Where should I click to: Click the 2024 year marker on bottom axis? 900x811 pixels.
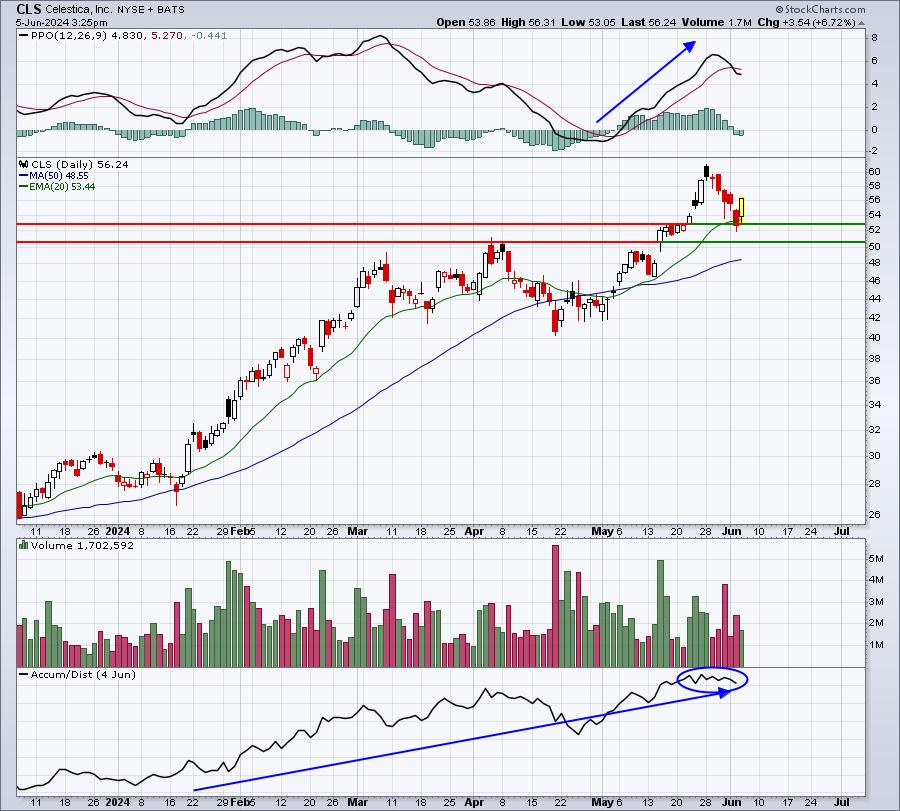118,802
